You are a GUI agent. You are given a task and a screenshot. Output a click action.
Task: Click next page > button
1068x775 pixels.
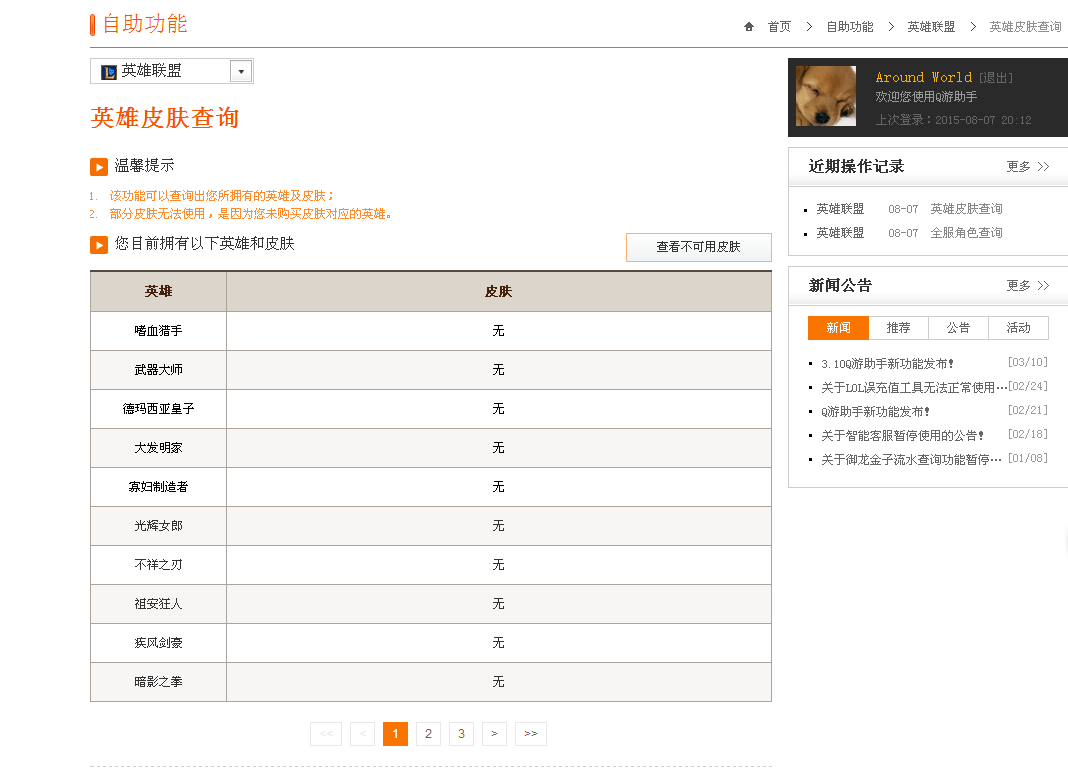494,733
